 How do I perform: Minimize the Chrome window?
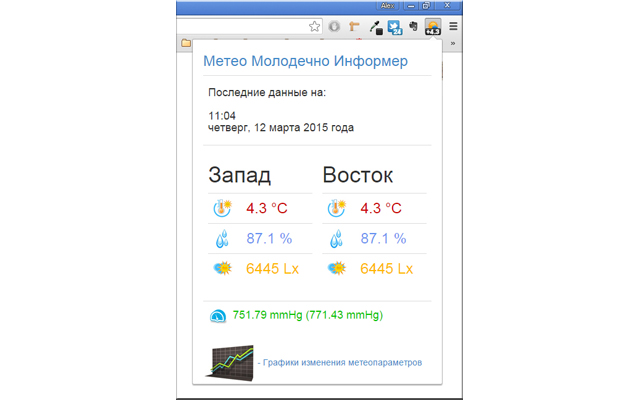point(411,5)
